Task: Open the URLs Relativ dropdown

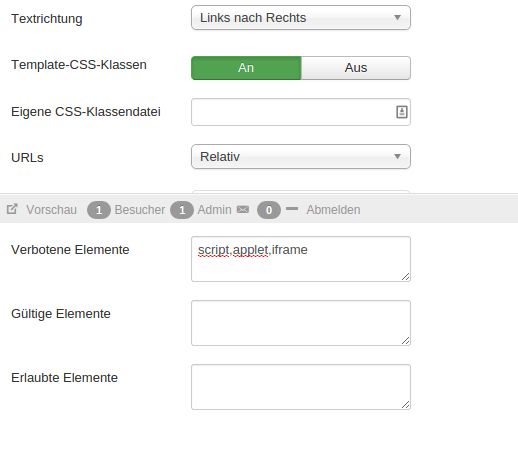Action: (301, 157)
